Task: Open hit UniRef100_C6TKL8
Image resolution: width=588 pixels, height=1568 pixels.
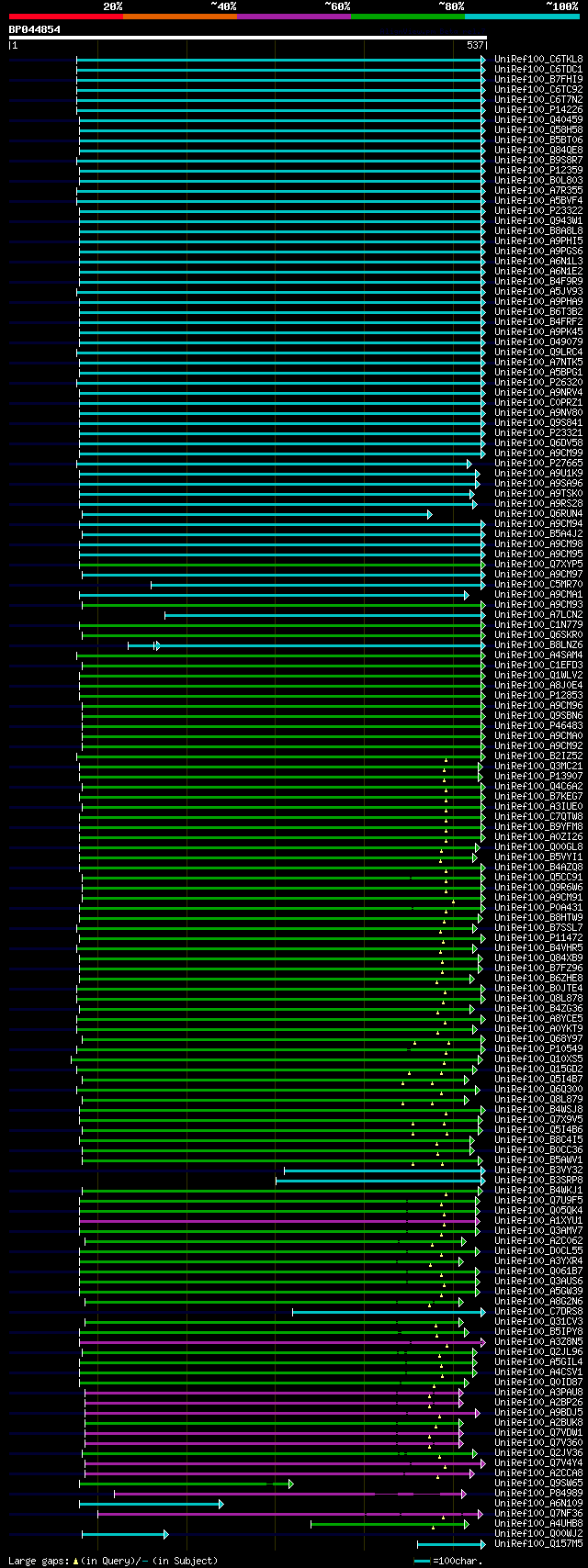Action: 538,59
